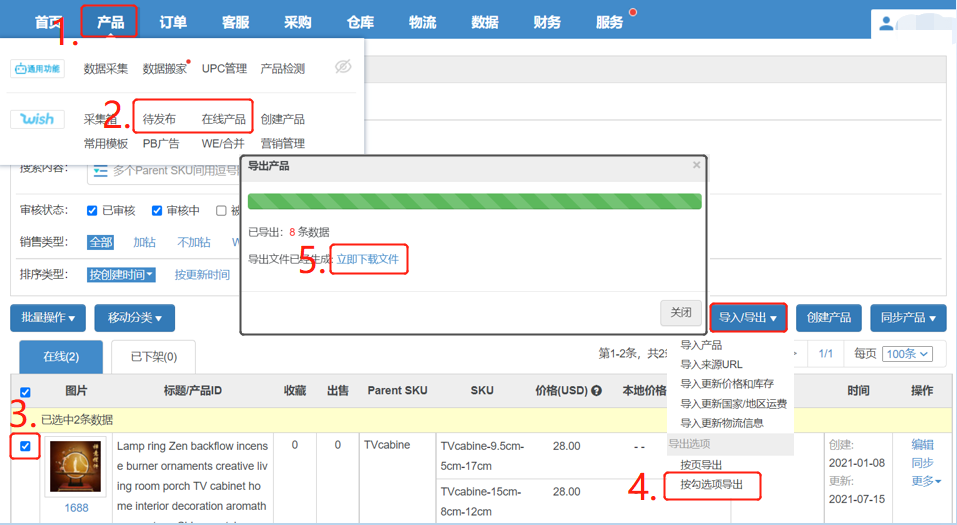
Task: Open the 批量操作 dropdown
Action: pos(48,317)
